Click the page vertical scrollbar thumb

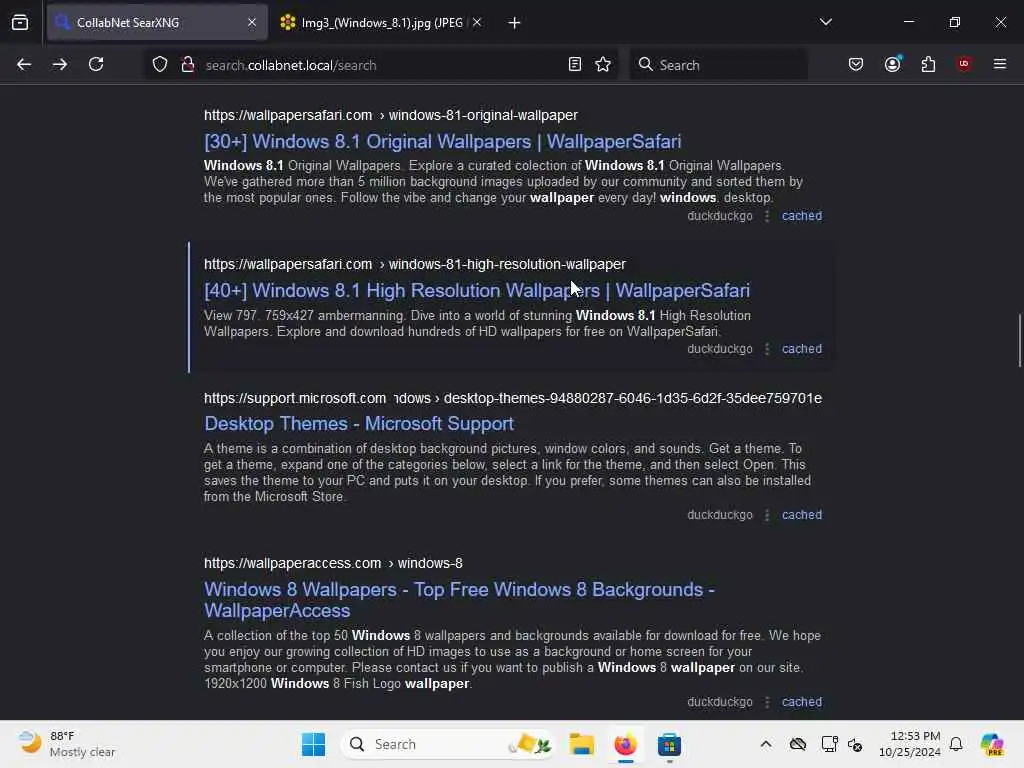tap(1019, 340)
